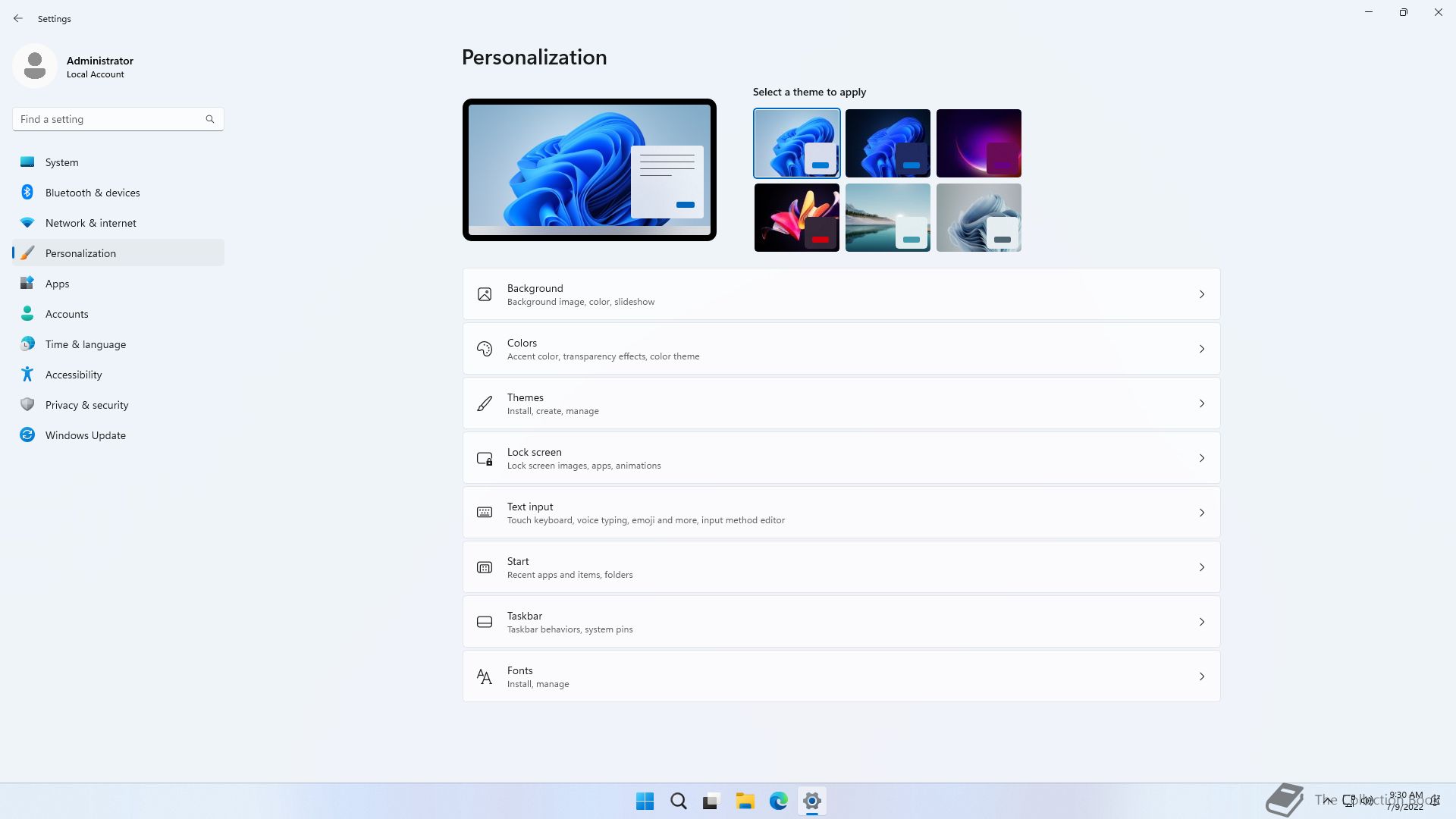Screen dimensions: 1456x819
Task: Expand the Background settings row chevron
Action: tap(1202, 294)
